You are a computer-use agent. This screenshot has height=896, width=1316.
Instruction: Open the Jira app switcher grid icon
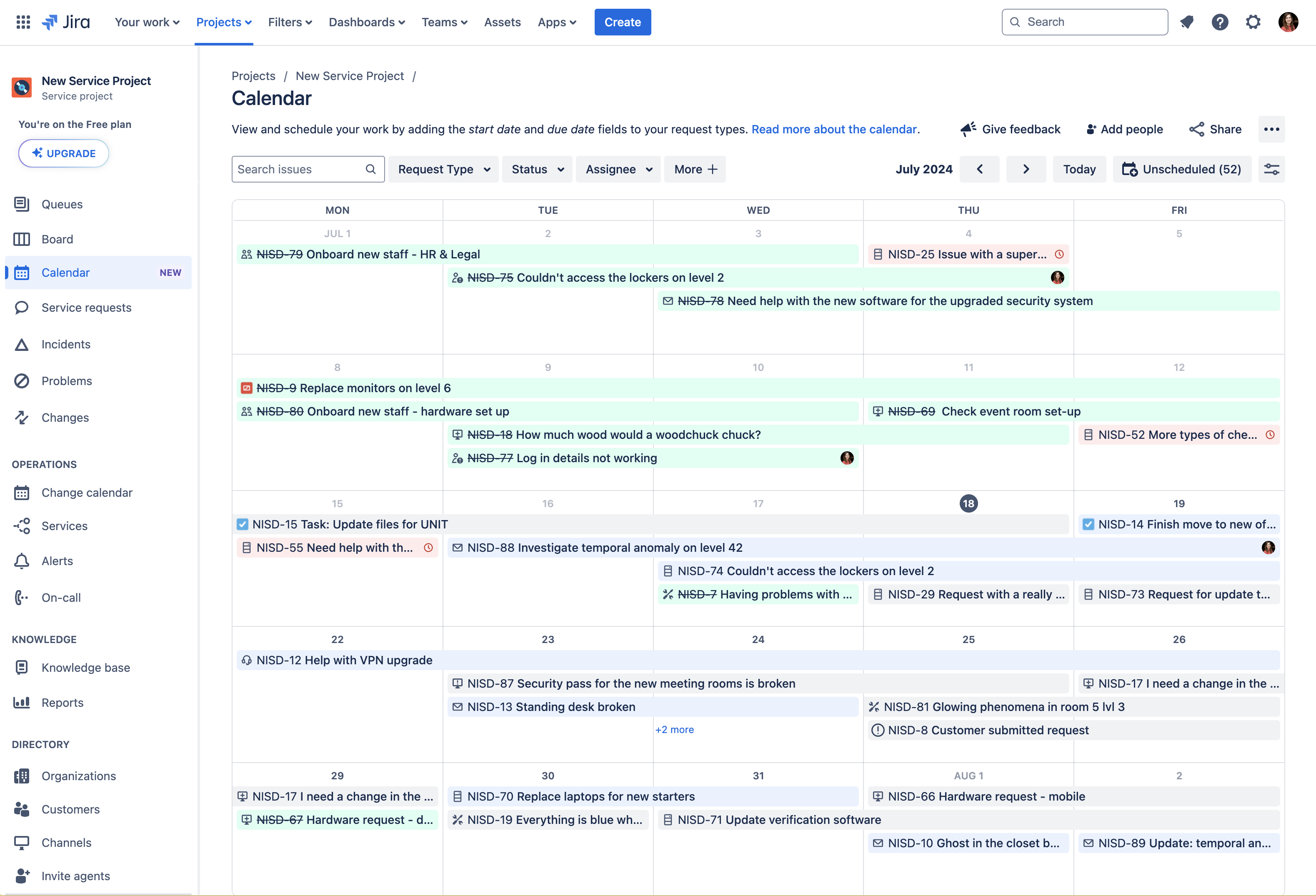coord(23,22)
